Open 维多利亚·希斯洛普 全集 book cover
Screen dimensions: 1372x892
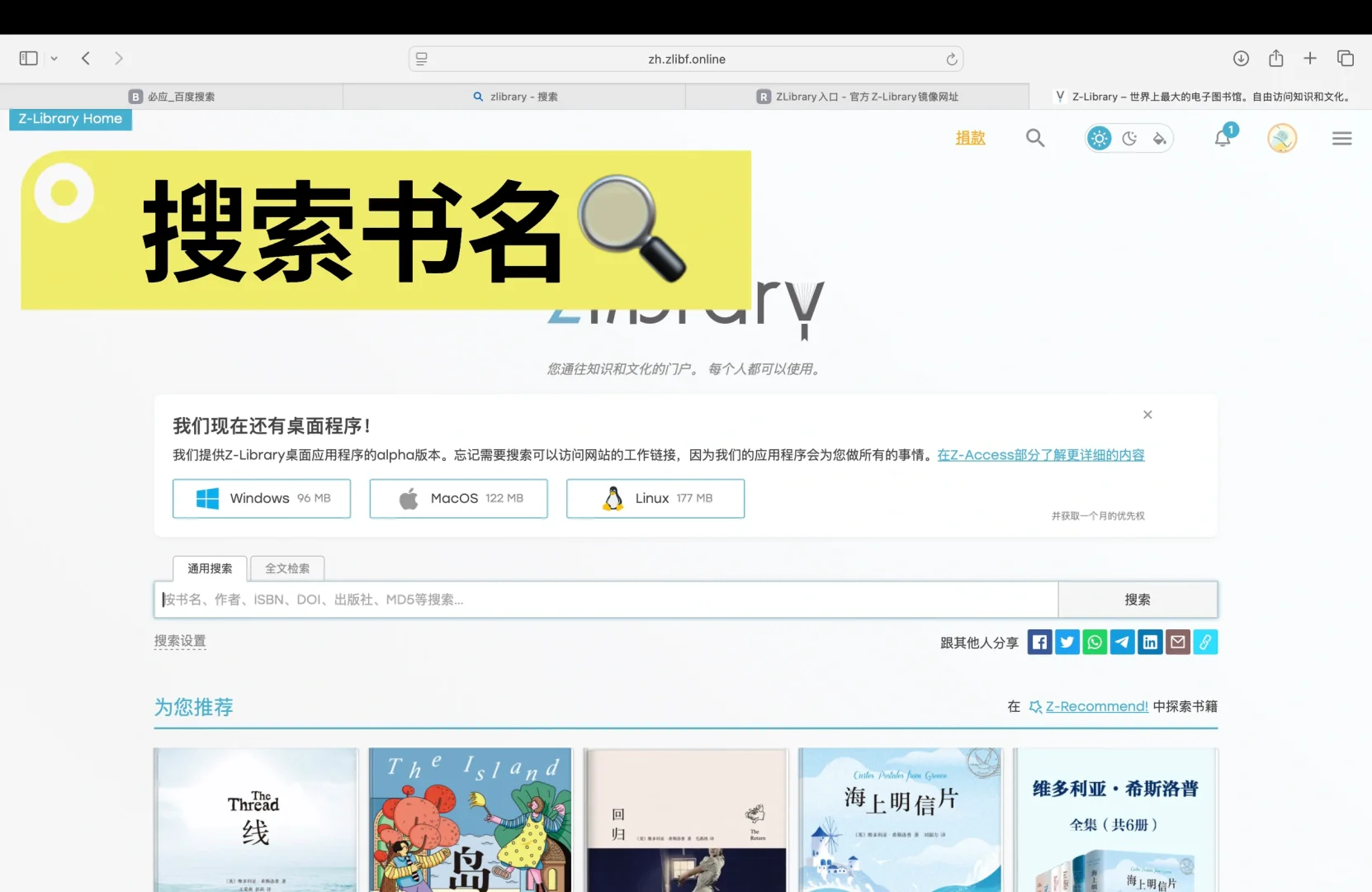[1115, 820]
